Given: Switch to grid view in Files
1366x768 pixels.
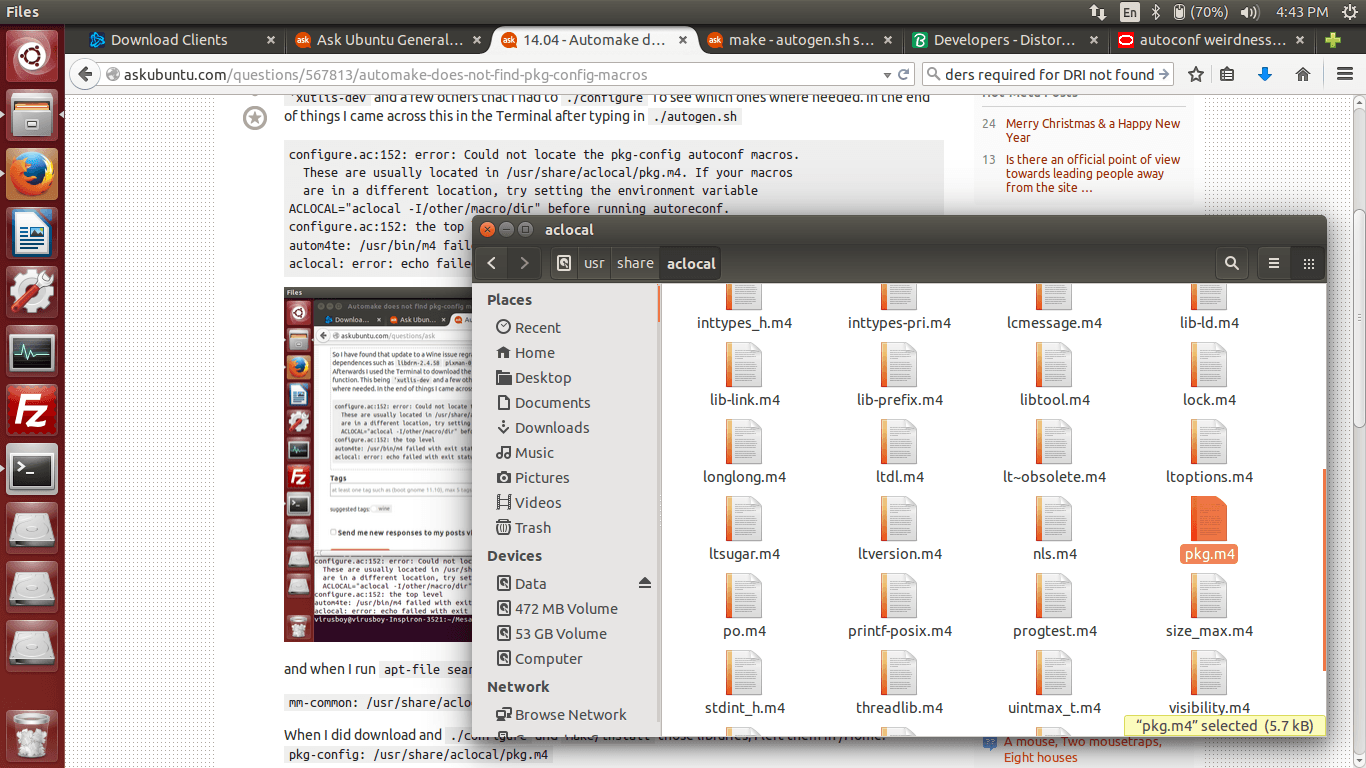Looking at the screenshot, I should (1308, 263).
